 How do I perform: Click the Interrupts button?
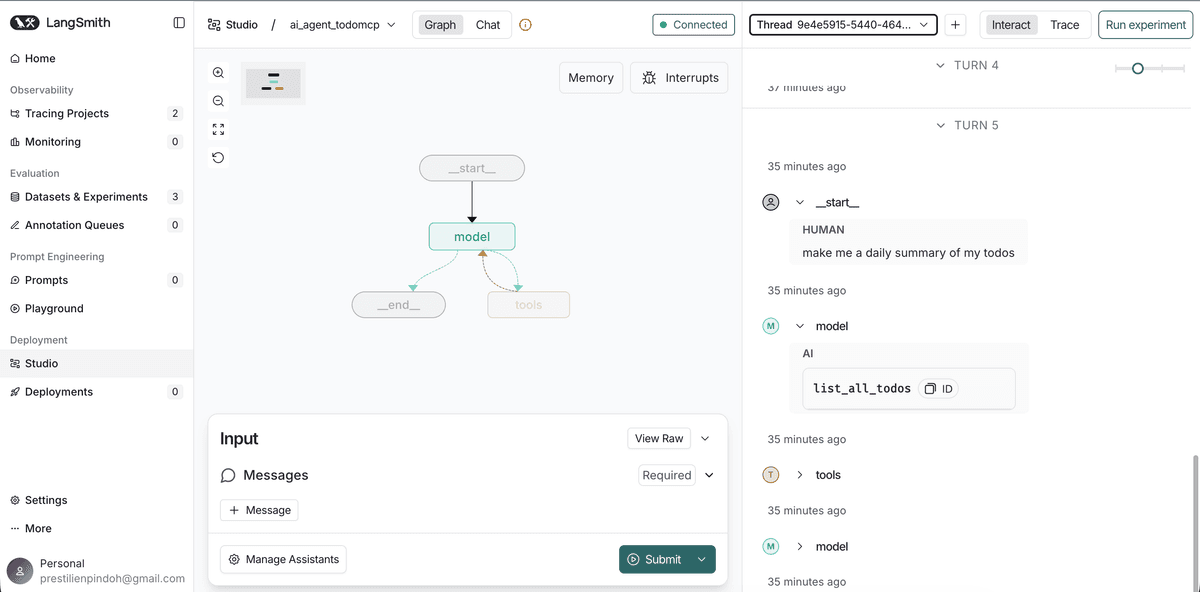click(680, 78)
